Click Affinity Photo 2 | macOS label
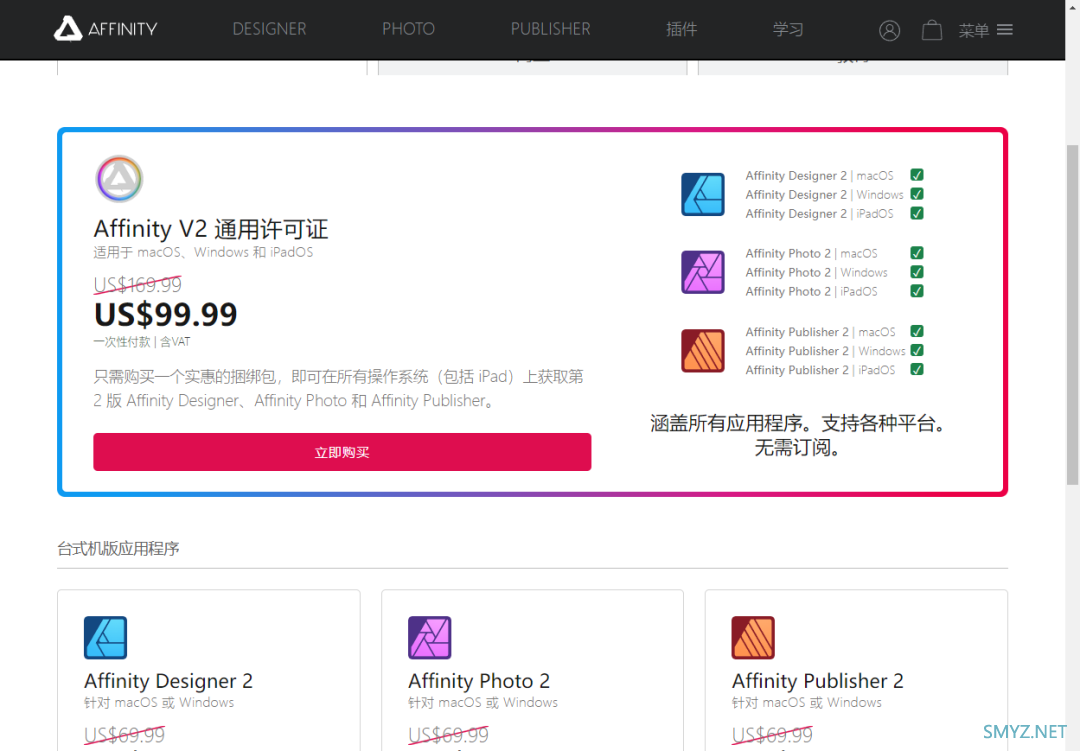1080x751 pixels. pyautogui.click(x=811, y=254)
